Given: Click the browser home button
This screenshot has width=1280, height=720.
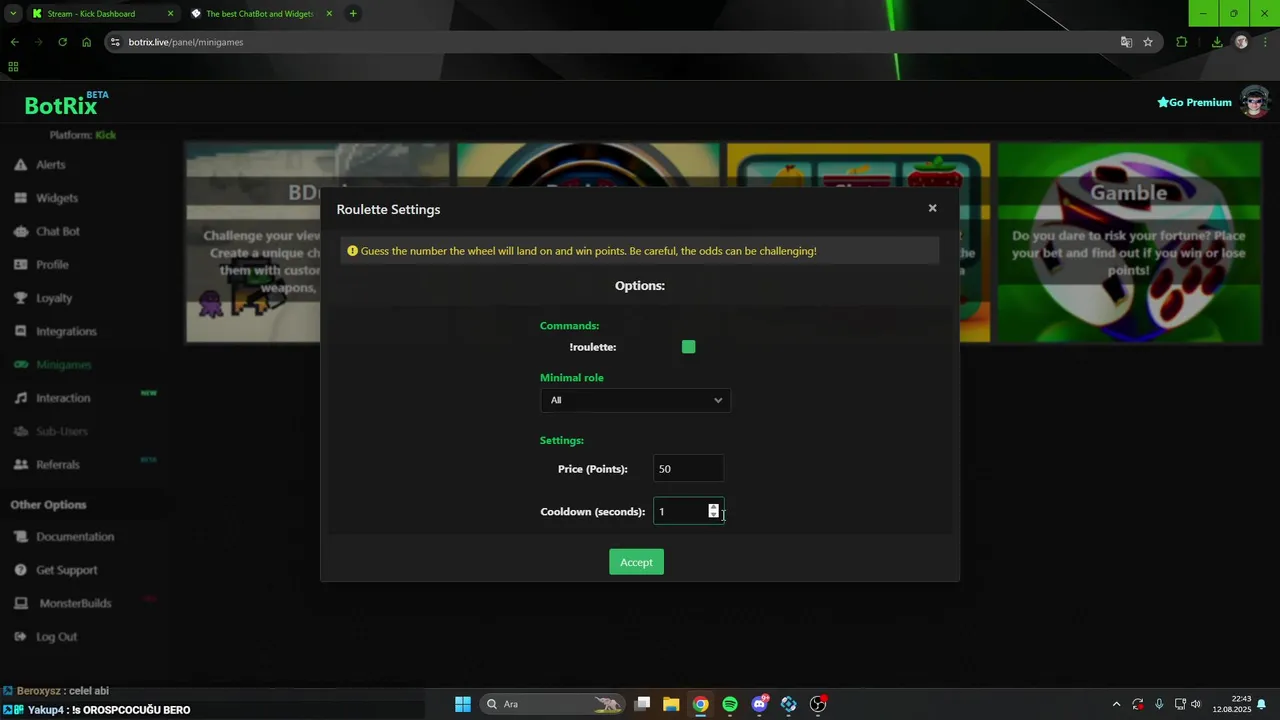Looking at the screenshot, I should (86, 42).
